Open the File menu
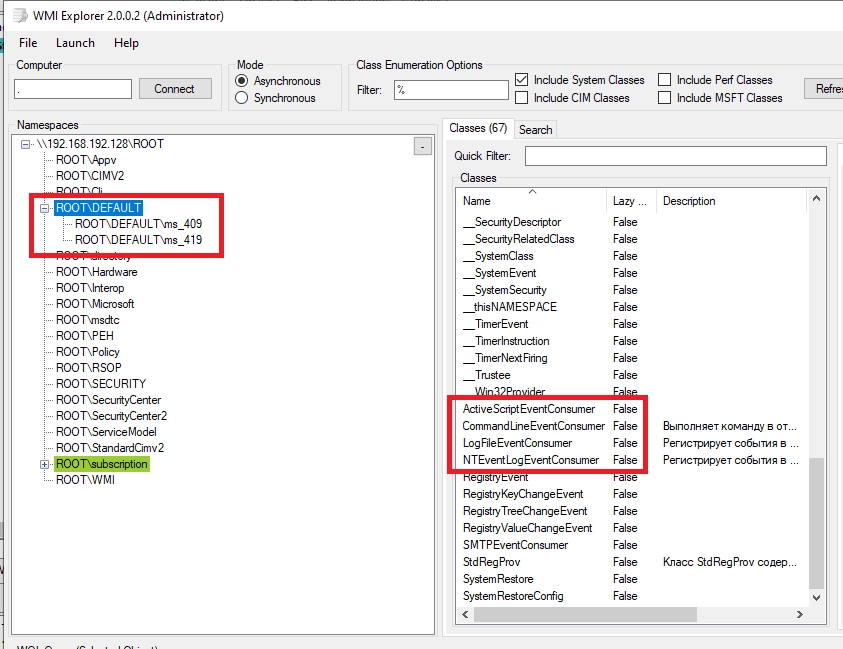 pyautogui.click(x=28, y=43)
